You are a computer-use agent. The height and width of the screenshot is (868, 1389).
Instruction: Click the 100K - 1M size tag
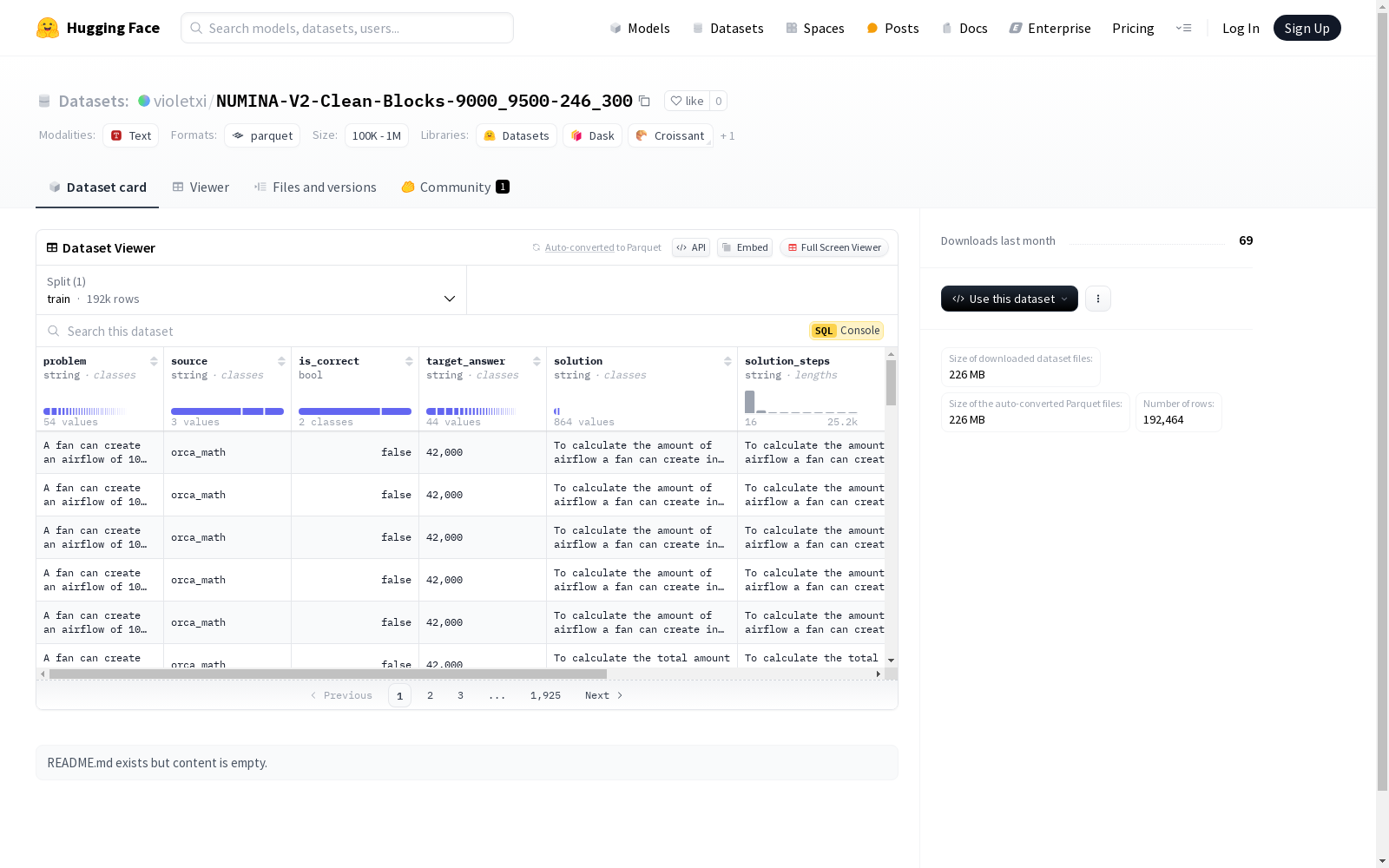pos(377,135)
